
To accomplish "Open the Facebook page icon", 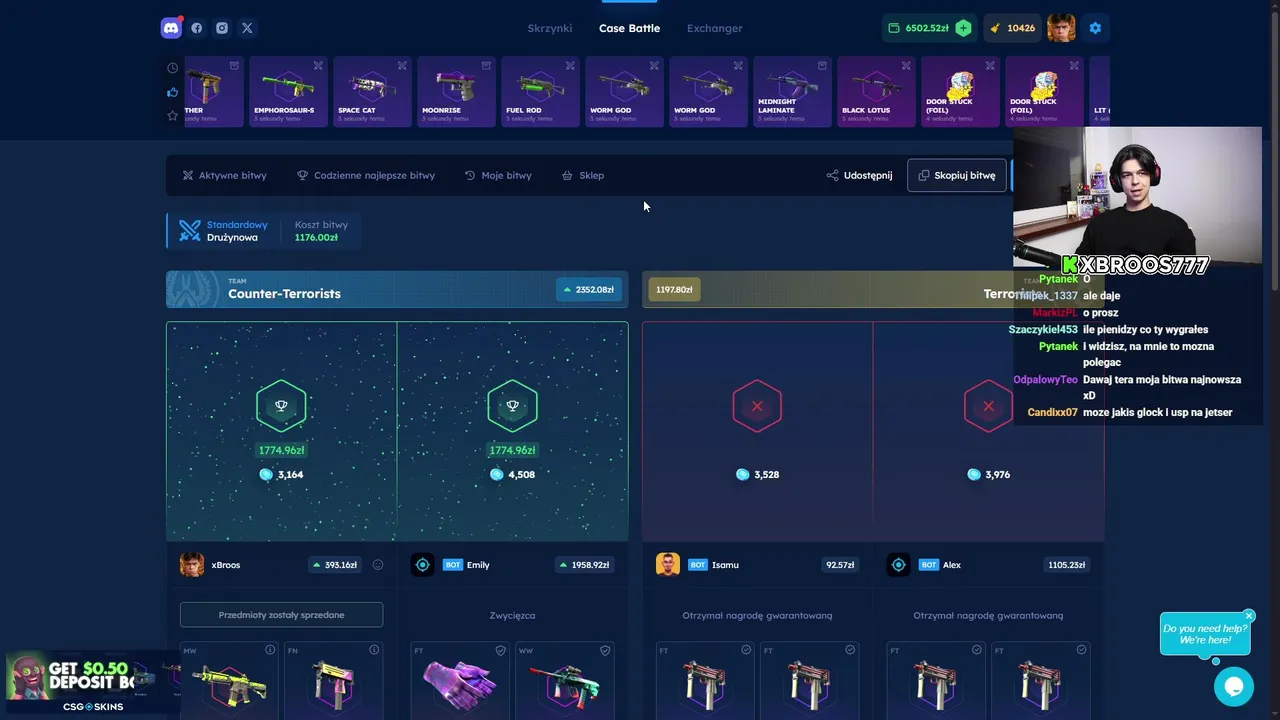I will 197,28.
